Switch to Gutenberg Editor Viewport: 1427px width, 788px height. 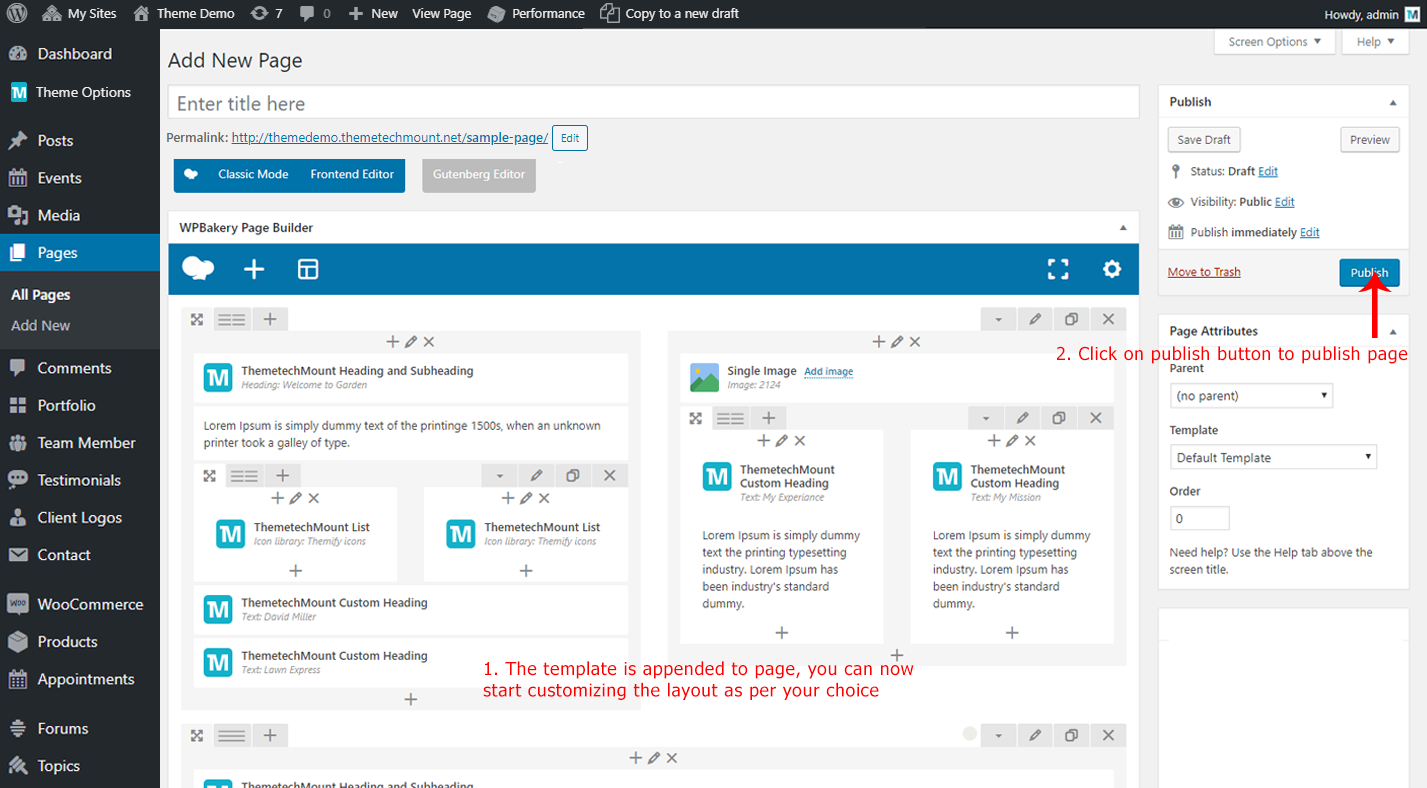point(479,175)
